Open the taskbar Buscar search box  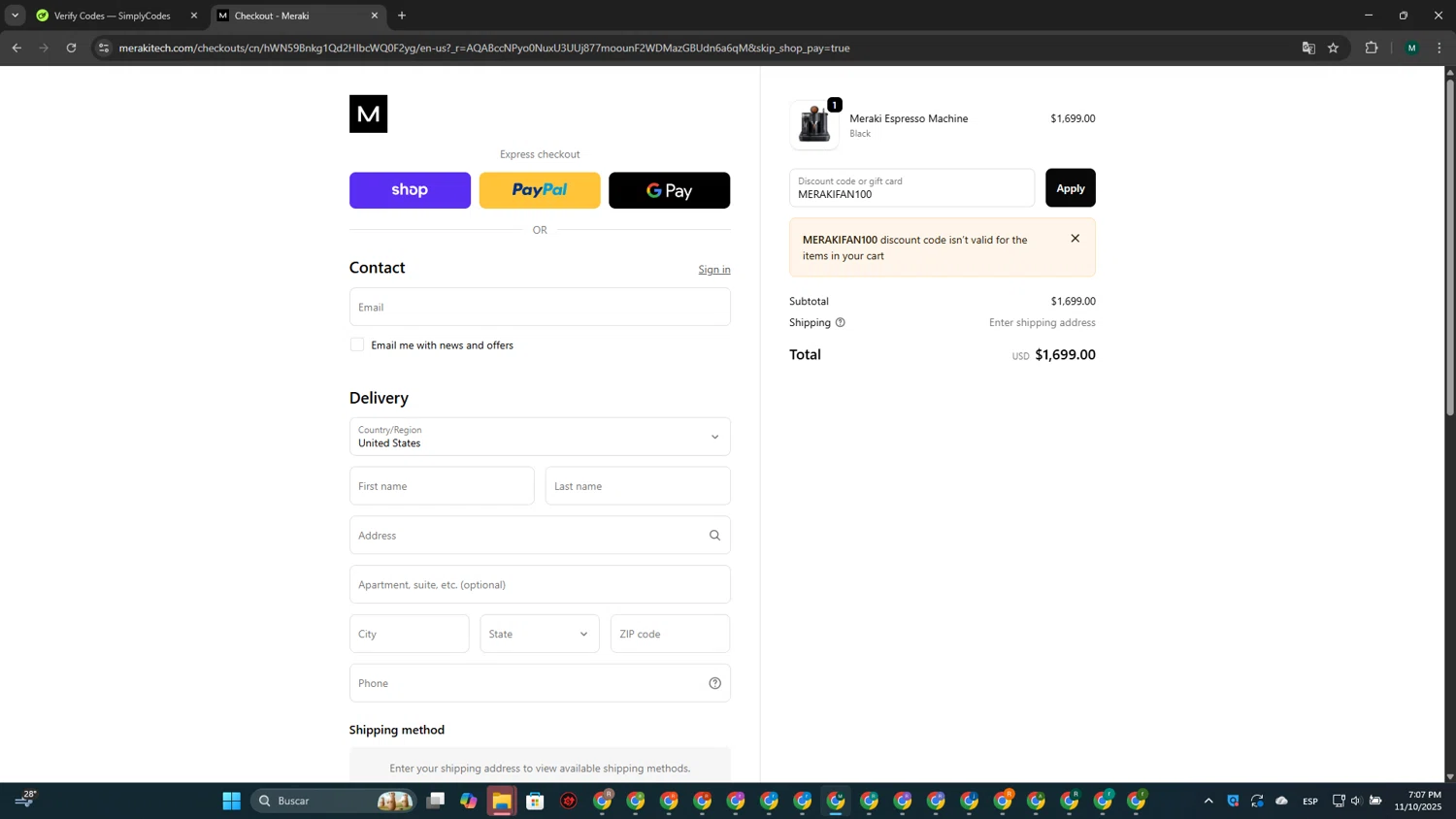pyautogui.click(x=335, y=801)
